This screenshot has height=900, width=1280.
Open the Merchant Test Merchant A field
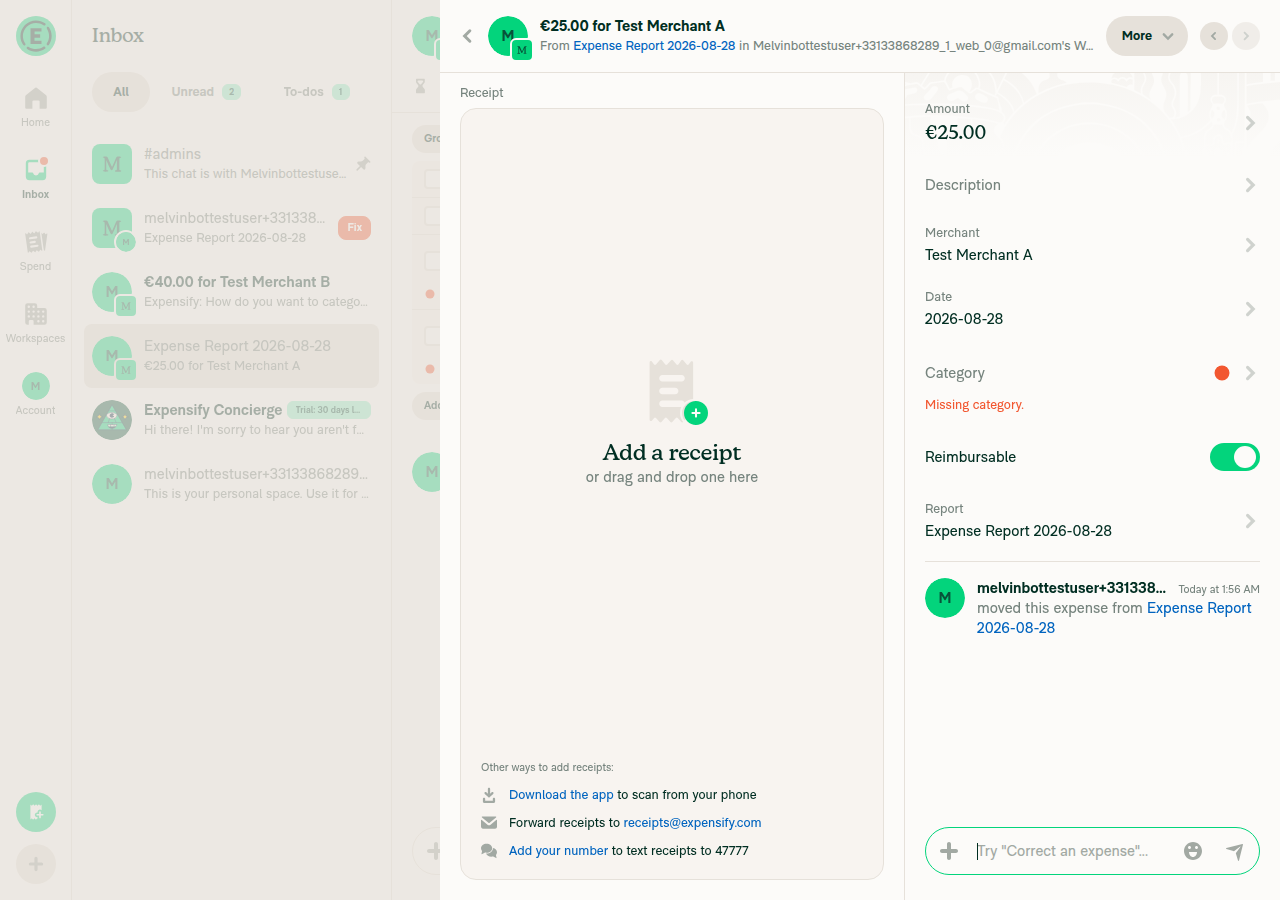(1092, 245)
